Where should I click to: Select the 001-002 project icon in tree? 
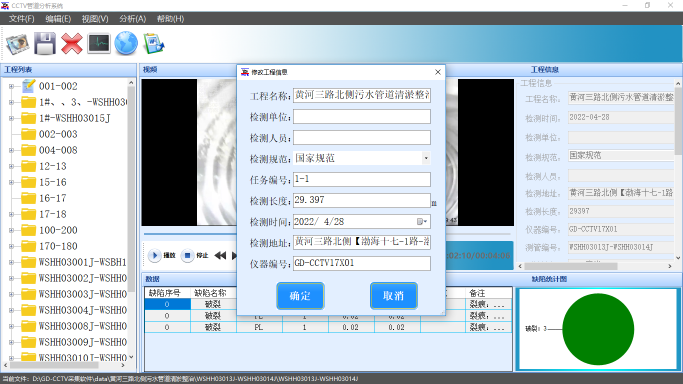point(28,86)
